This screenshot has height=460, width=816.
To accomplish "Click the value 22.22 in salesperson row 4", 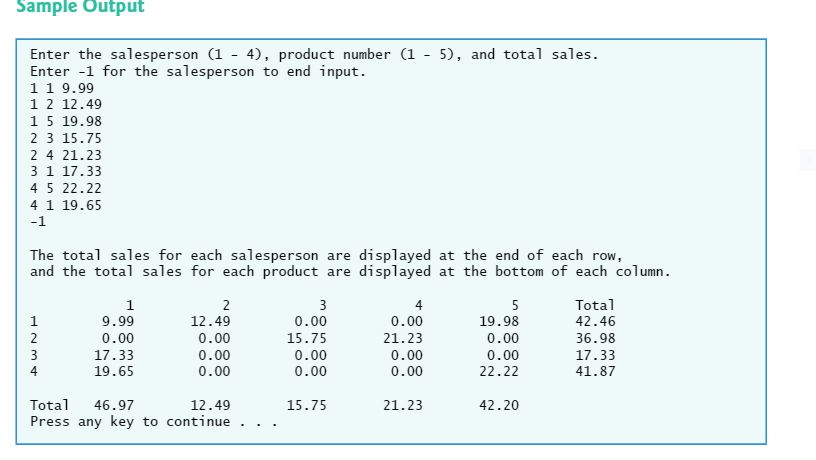I will tap(499, 372).
